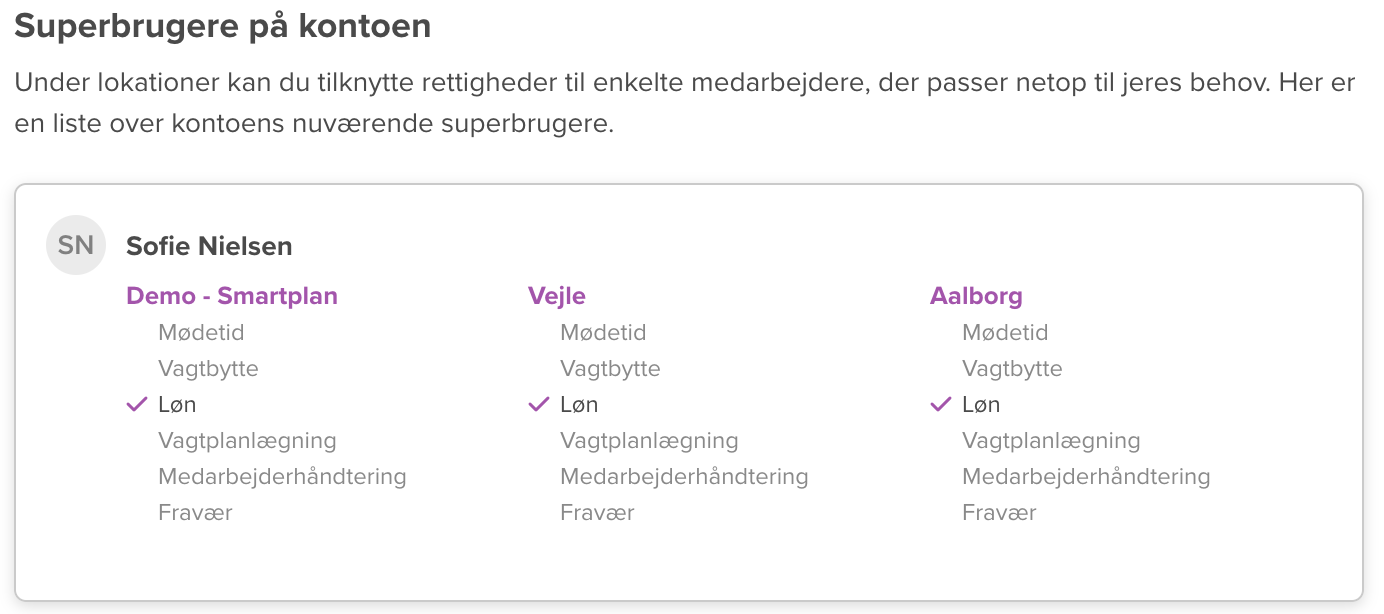Enable Vagtplanlægning under Aalborg
Image resolution: width=1384 pixels, height=614 pixels.
click(x=1051, y=441)
